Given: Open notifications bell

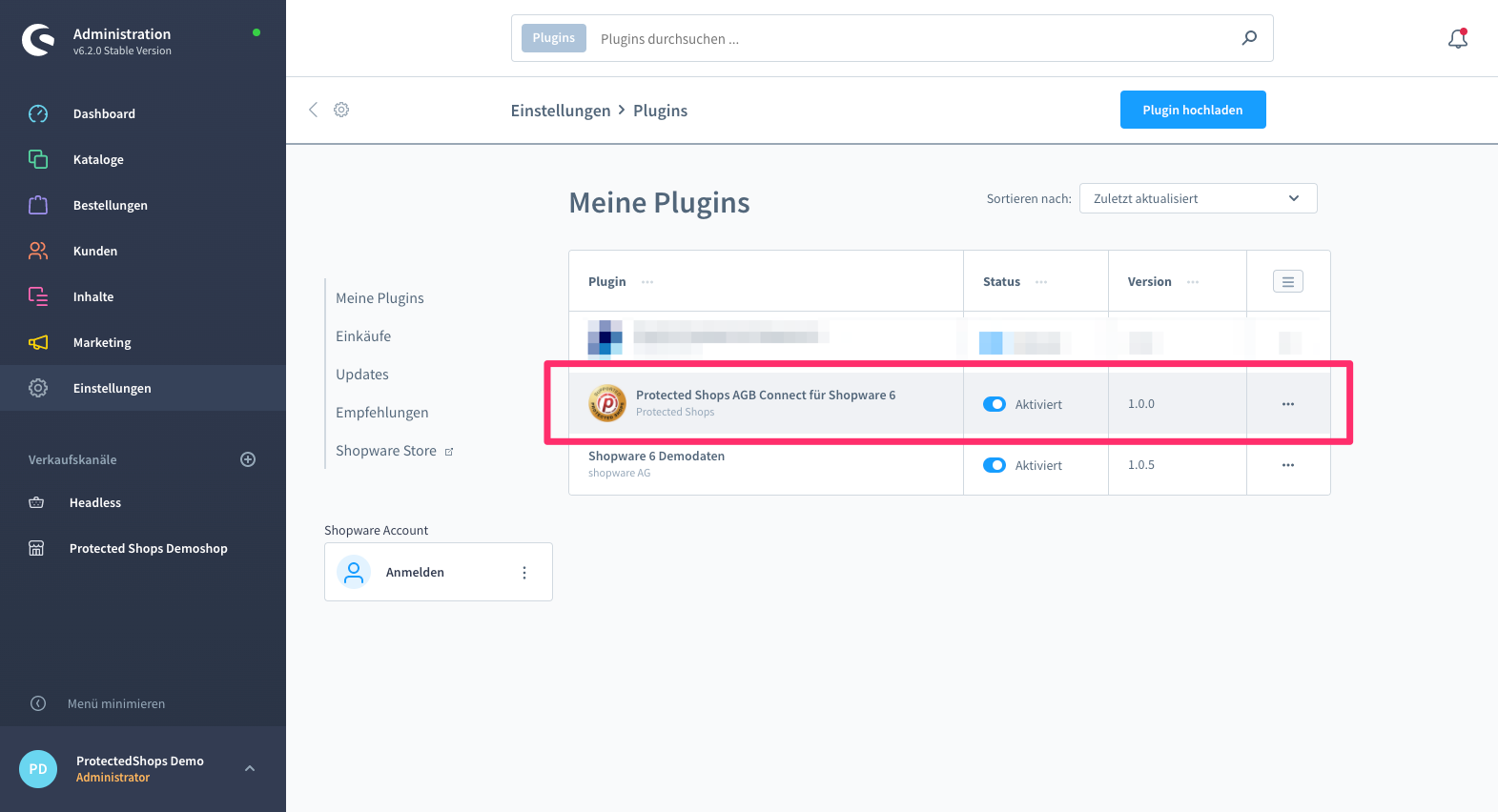Looking at the screenshot, I should tap(1458, 38).
